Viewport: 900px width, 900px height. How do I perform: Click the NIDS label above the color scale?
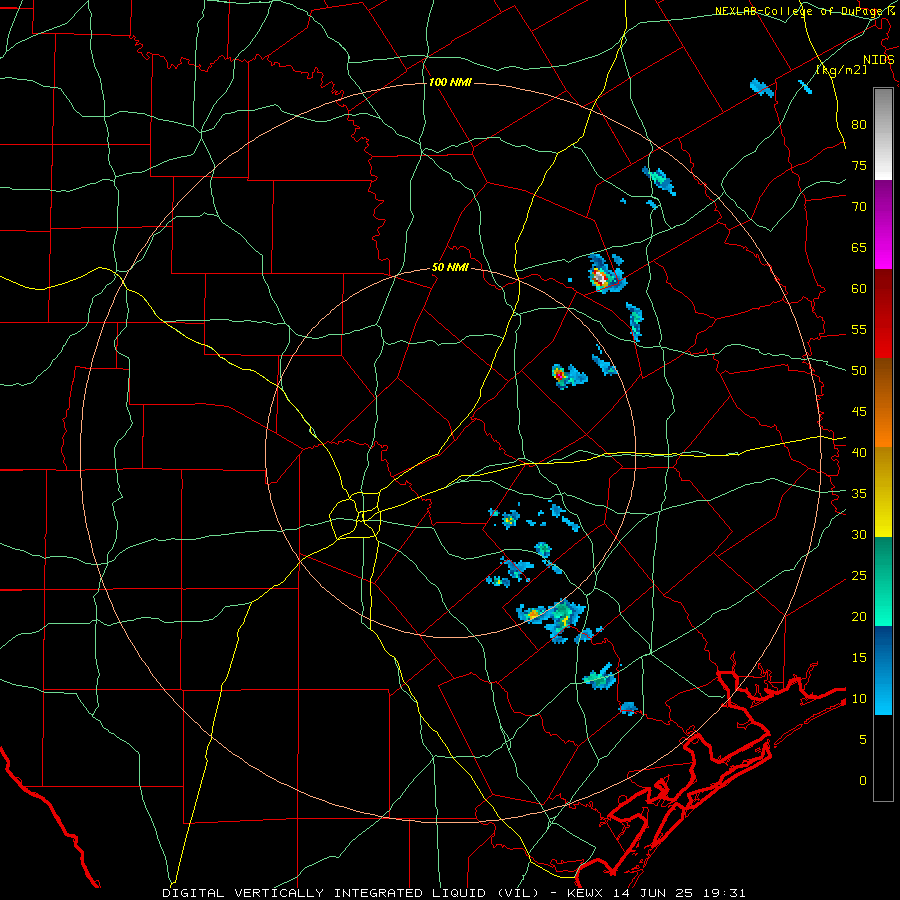click(x=878, y=60)
